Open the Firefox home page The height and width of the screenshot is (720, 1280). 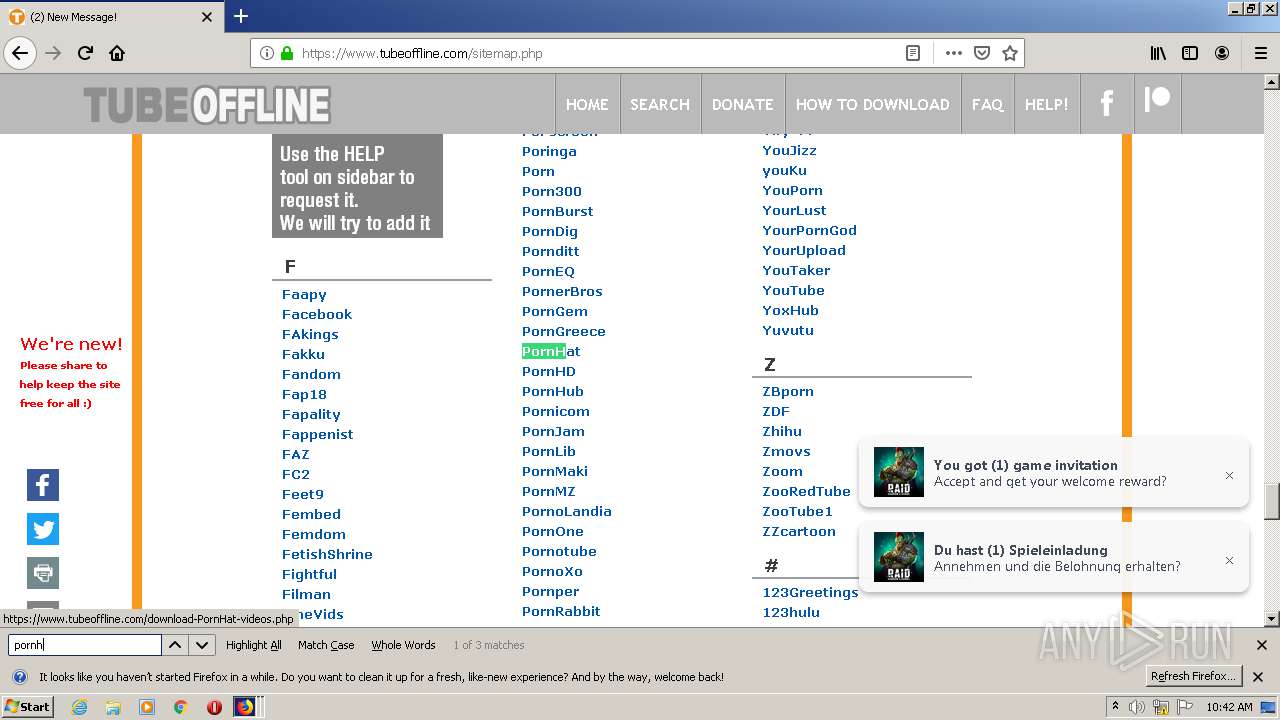(x=117, y=53)
